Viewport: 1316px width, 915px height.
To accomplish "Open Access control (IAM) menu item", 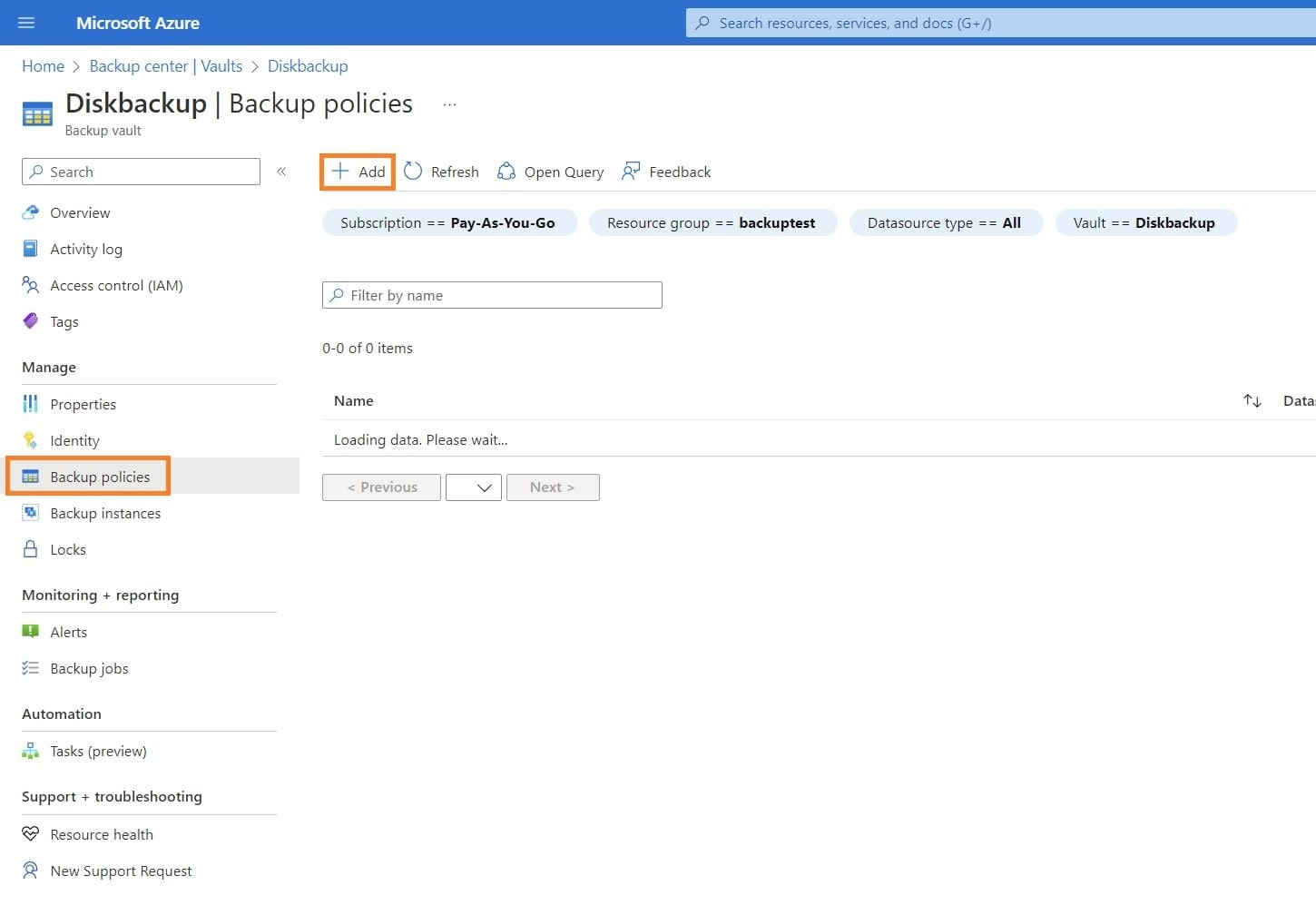I will 116,286.
